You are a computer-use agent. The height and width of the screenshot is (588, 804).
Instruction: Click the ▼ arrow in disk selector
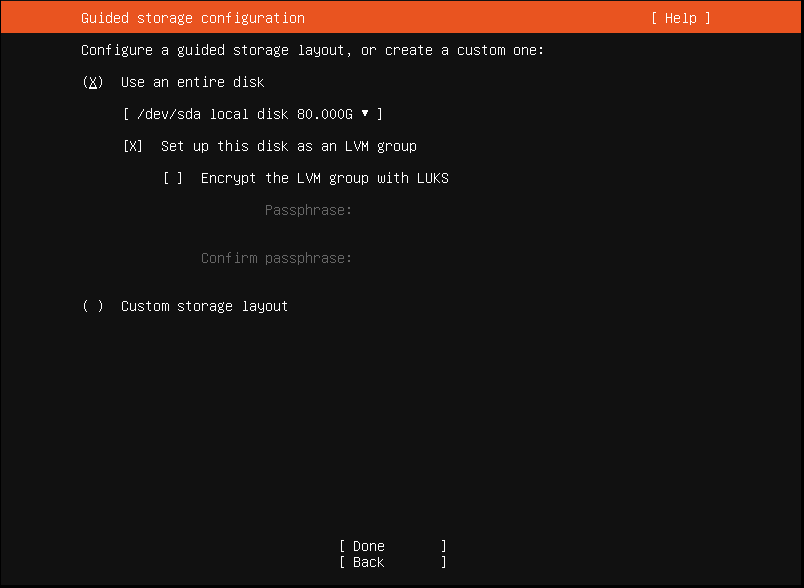[x=365, y=114]
